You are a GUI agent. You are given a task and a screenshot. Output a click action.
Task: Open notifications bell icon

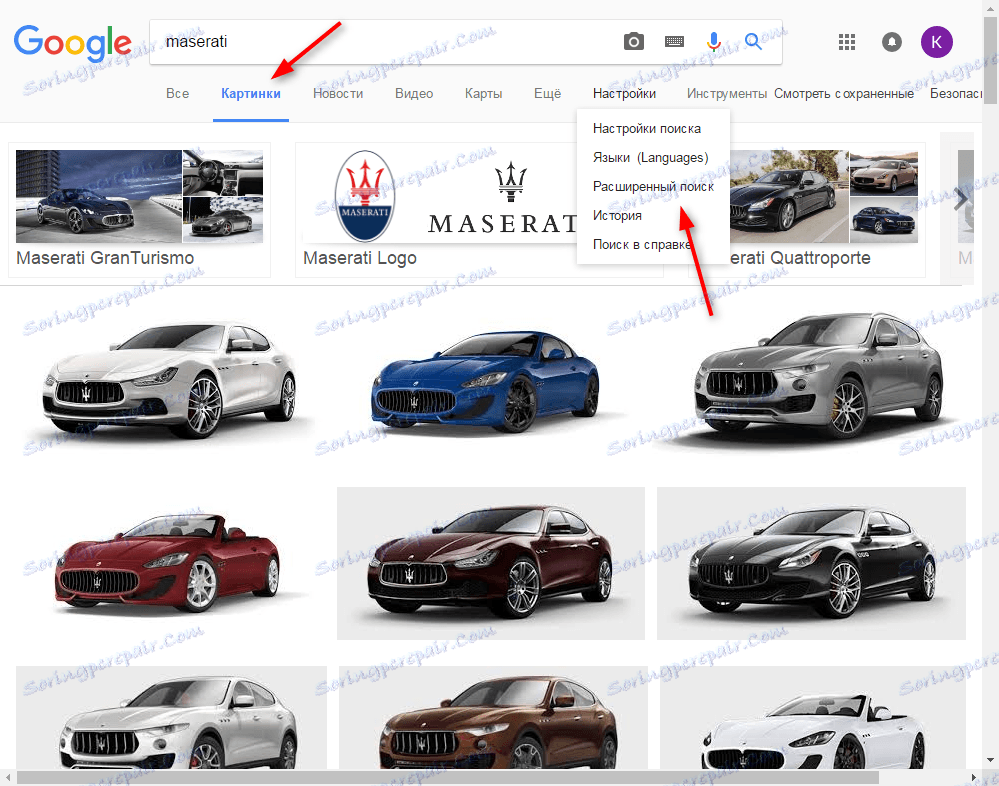tap(891, 42)
